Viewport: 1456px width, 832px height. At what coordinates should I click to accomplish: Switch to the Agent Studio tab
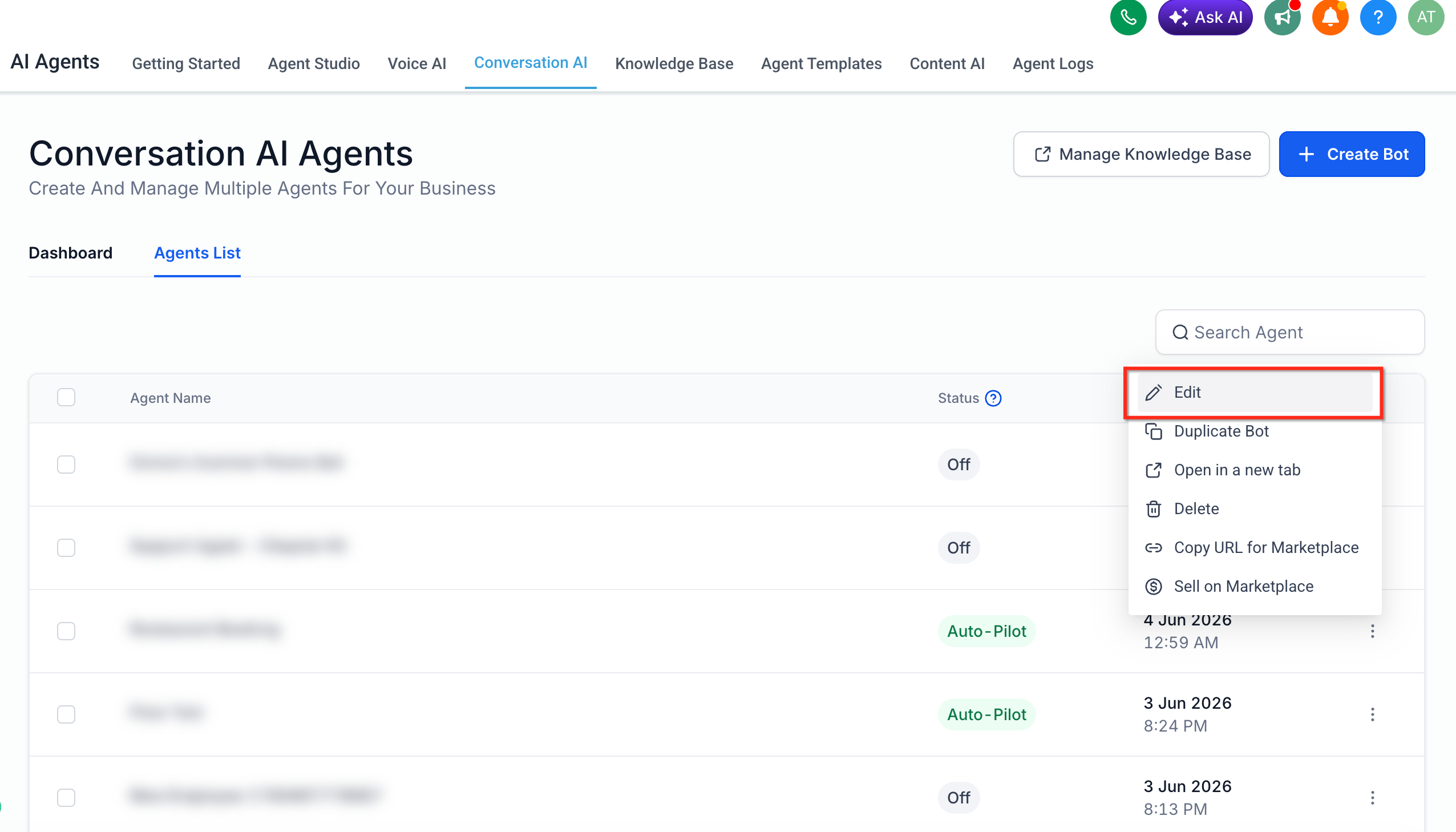(x=314, y=63)
